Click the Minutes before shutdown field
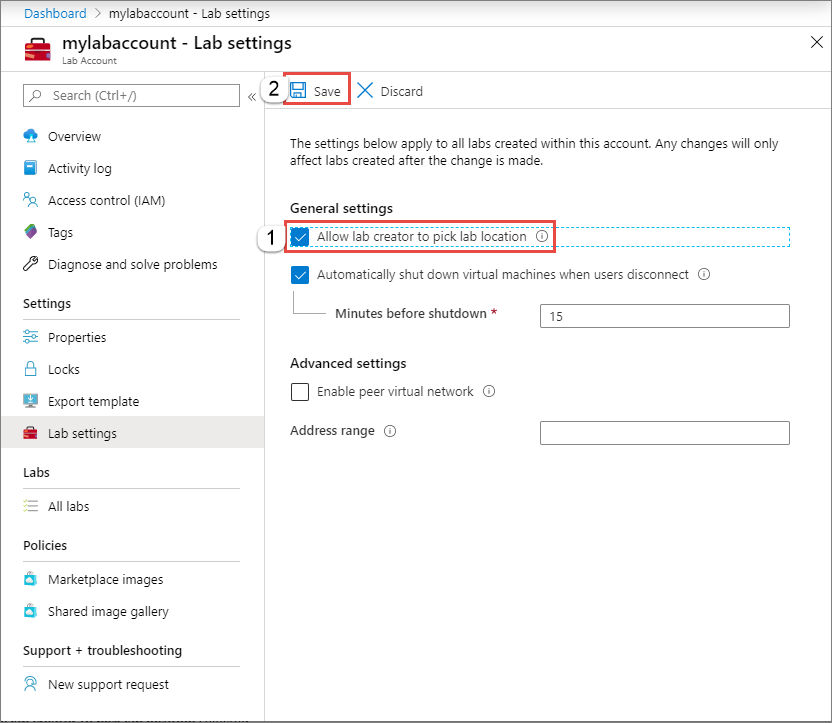Screen dimensions: 832x723 [x=664, y=316]
